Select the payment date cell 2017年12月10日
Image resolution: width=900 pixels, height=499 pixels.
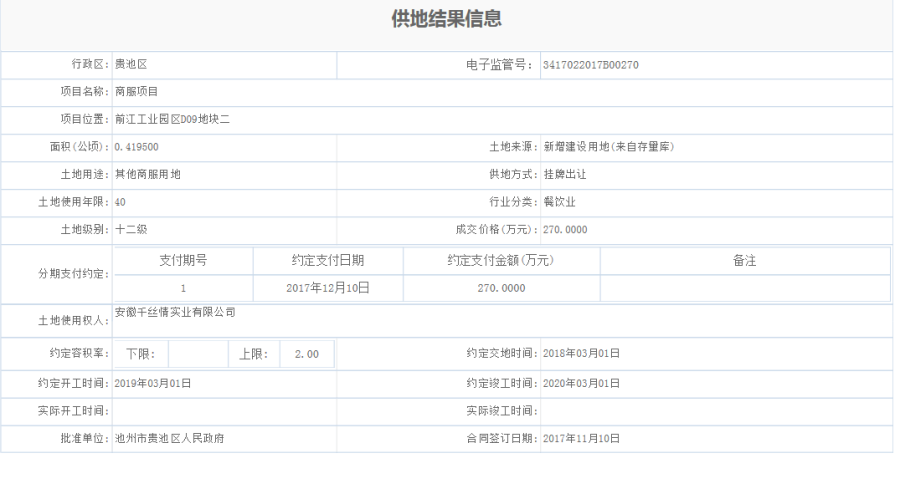tap(327, 288)
